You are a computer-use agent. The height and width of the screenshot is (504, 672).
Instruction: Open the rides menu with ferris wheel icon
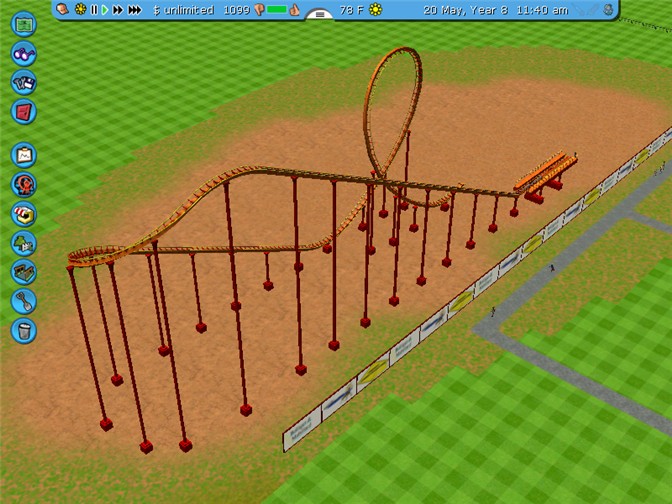tap(24, 185)
